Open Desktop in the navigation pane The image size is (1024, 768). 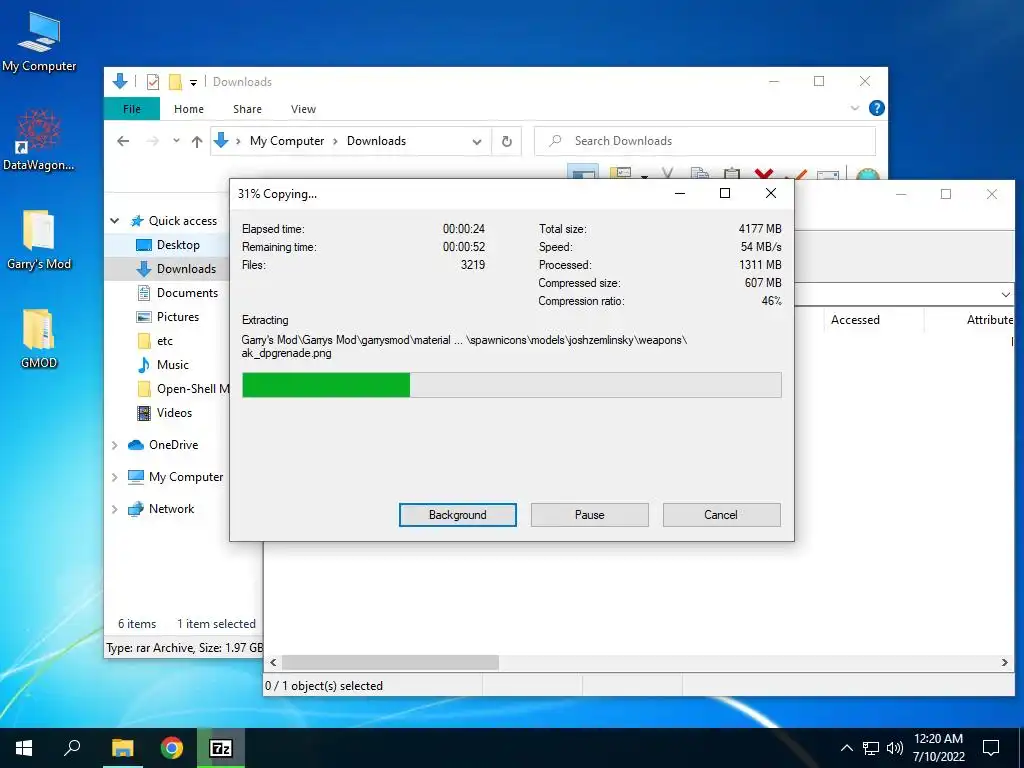tap(167, 245)
